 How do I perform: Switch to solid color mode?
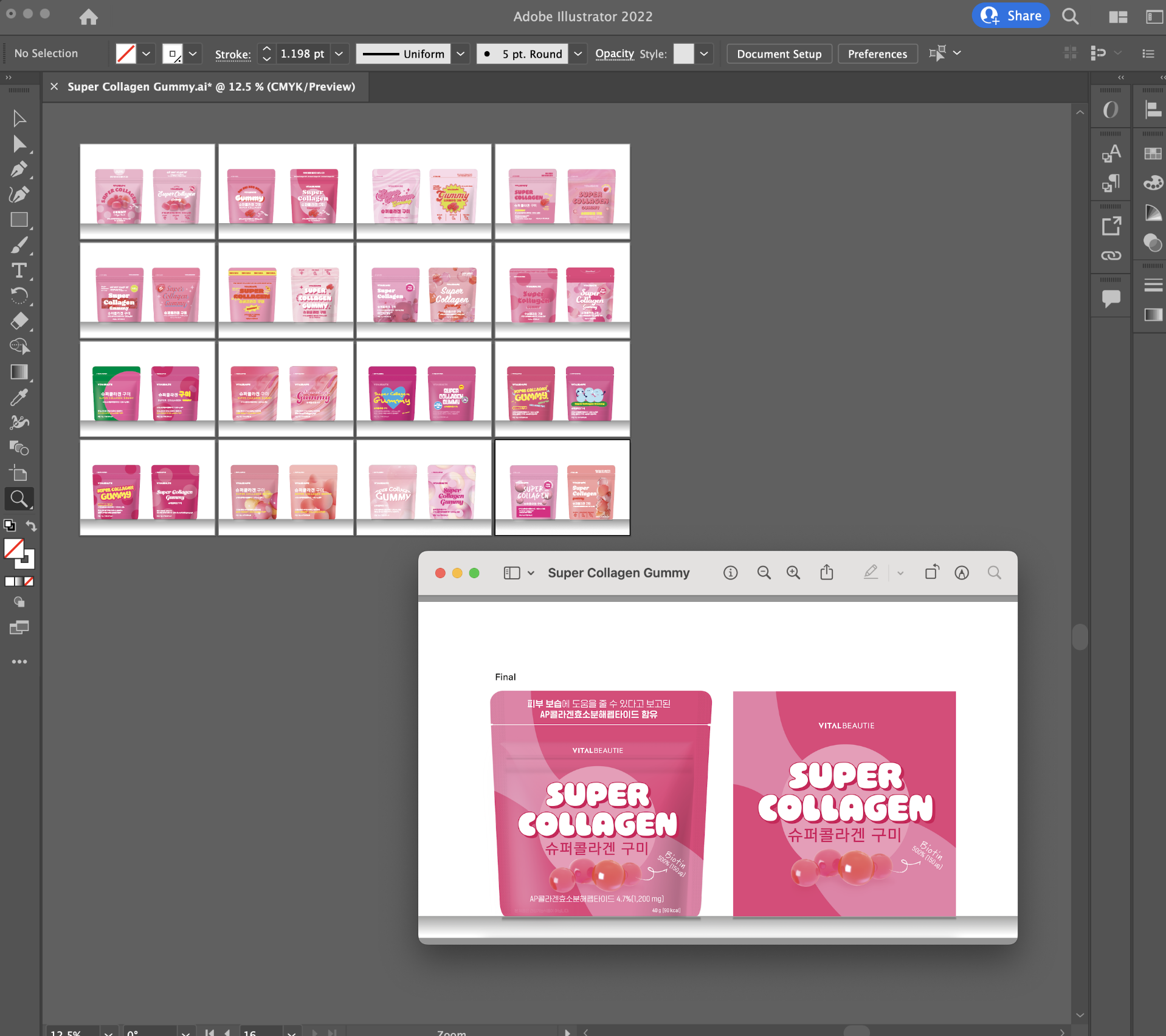coord(9,581)
